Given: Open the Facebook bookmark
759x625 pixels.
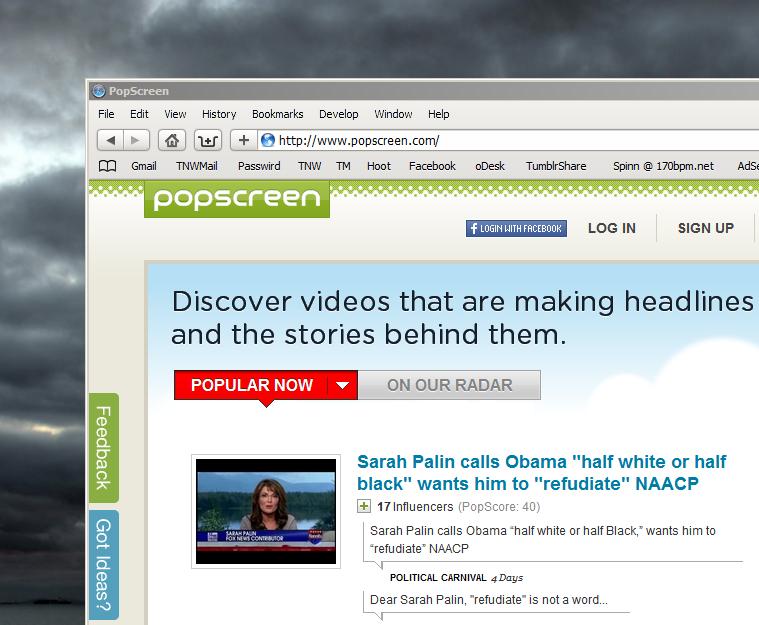Looking at the screenshot, I should pyautogui.click(x=432, y=166).
